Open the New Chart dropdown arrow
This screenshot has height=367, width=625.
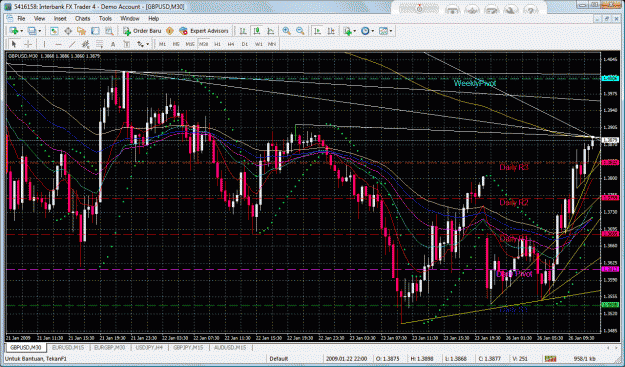pyautogui.click(x=21, y=31)
